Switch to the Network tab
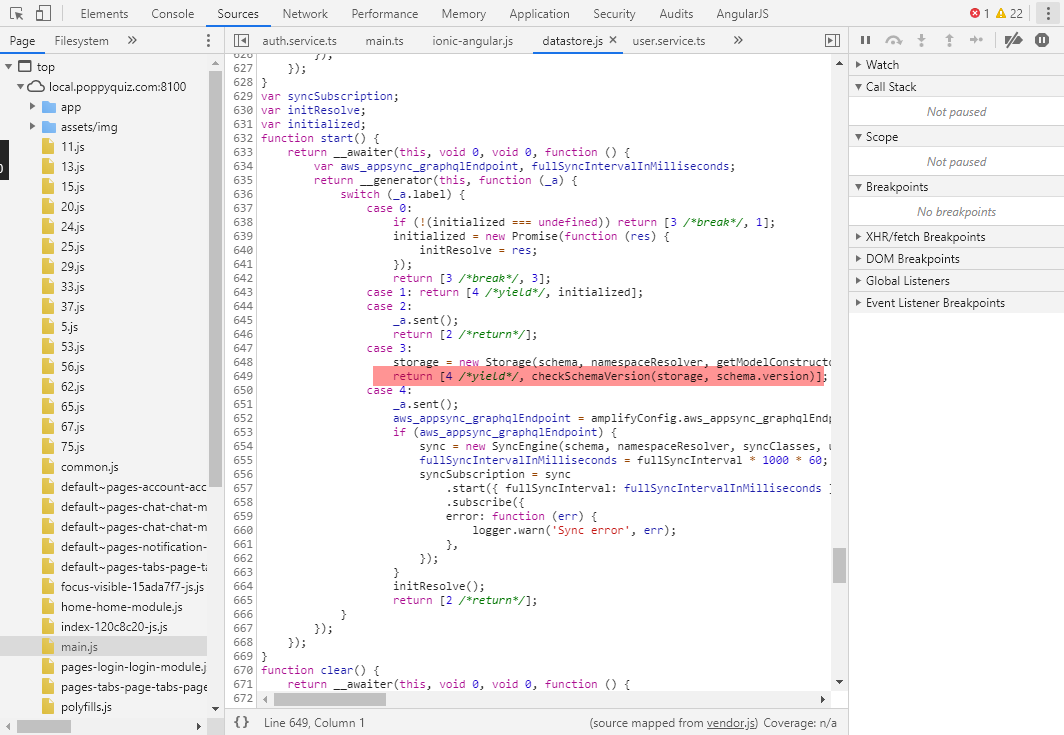The image size is (1064, 735). click(305, 14)
